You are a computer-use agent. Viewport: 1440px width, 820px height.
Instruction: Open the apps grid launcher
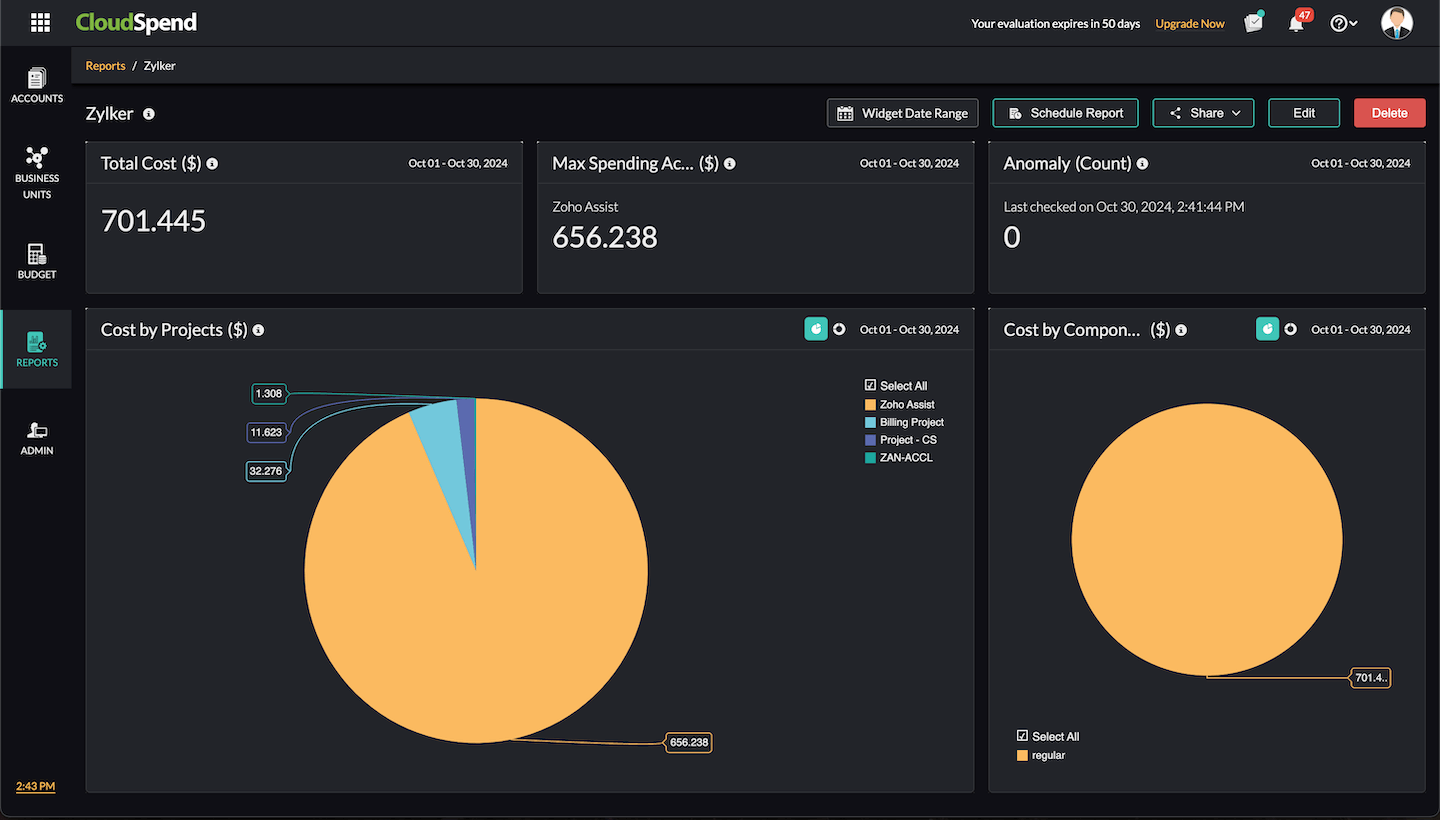(40, 23)
